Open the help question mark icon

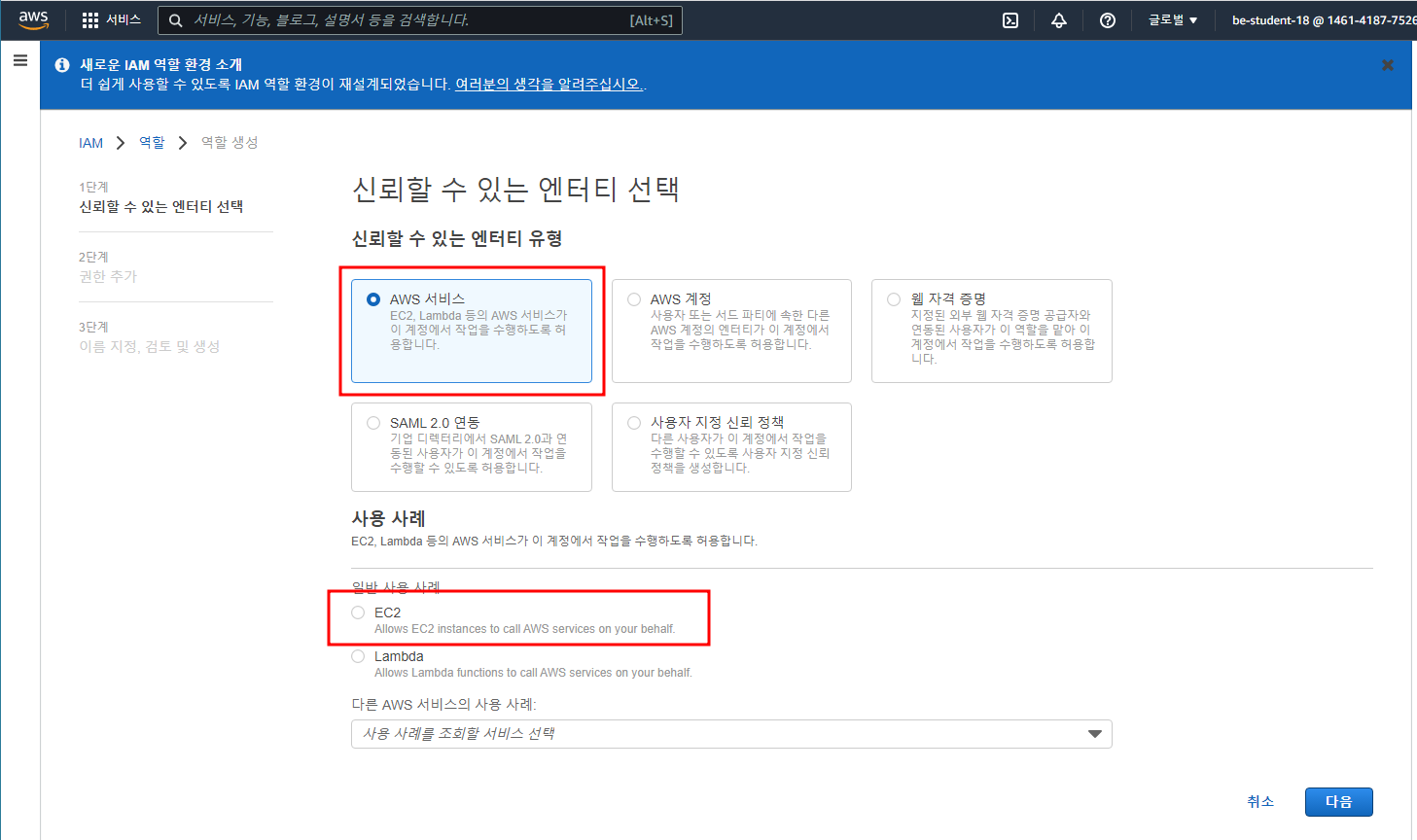pyautogui.click(x=1108, y=20)
